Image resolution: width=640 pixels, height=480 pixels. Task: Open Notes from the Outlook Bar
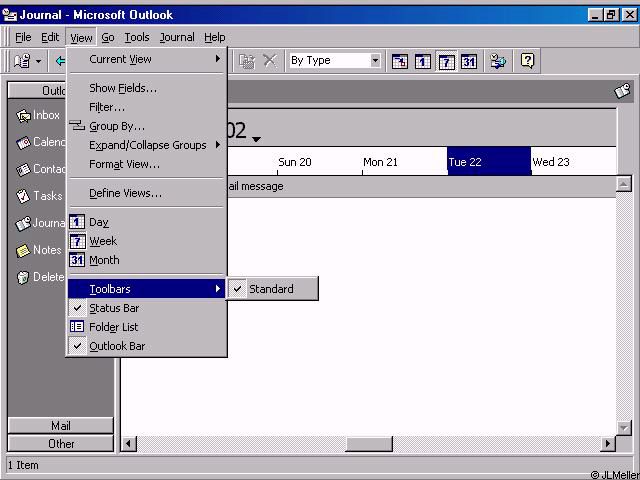click(x=39, y=250)
